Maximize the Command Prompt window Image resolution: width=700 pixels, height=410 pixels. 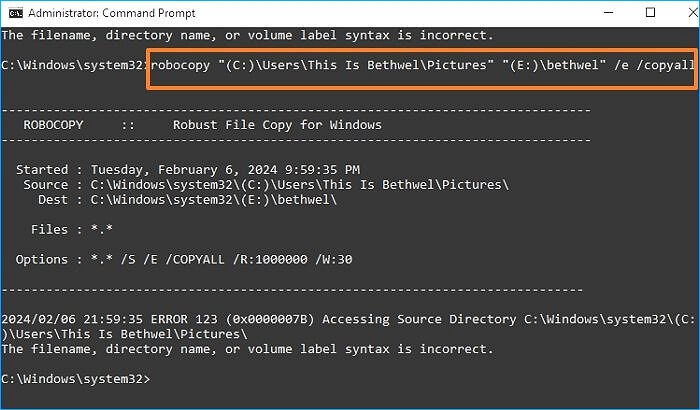[650, 13]
